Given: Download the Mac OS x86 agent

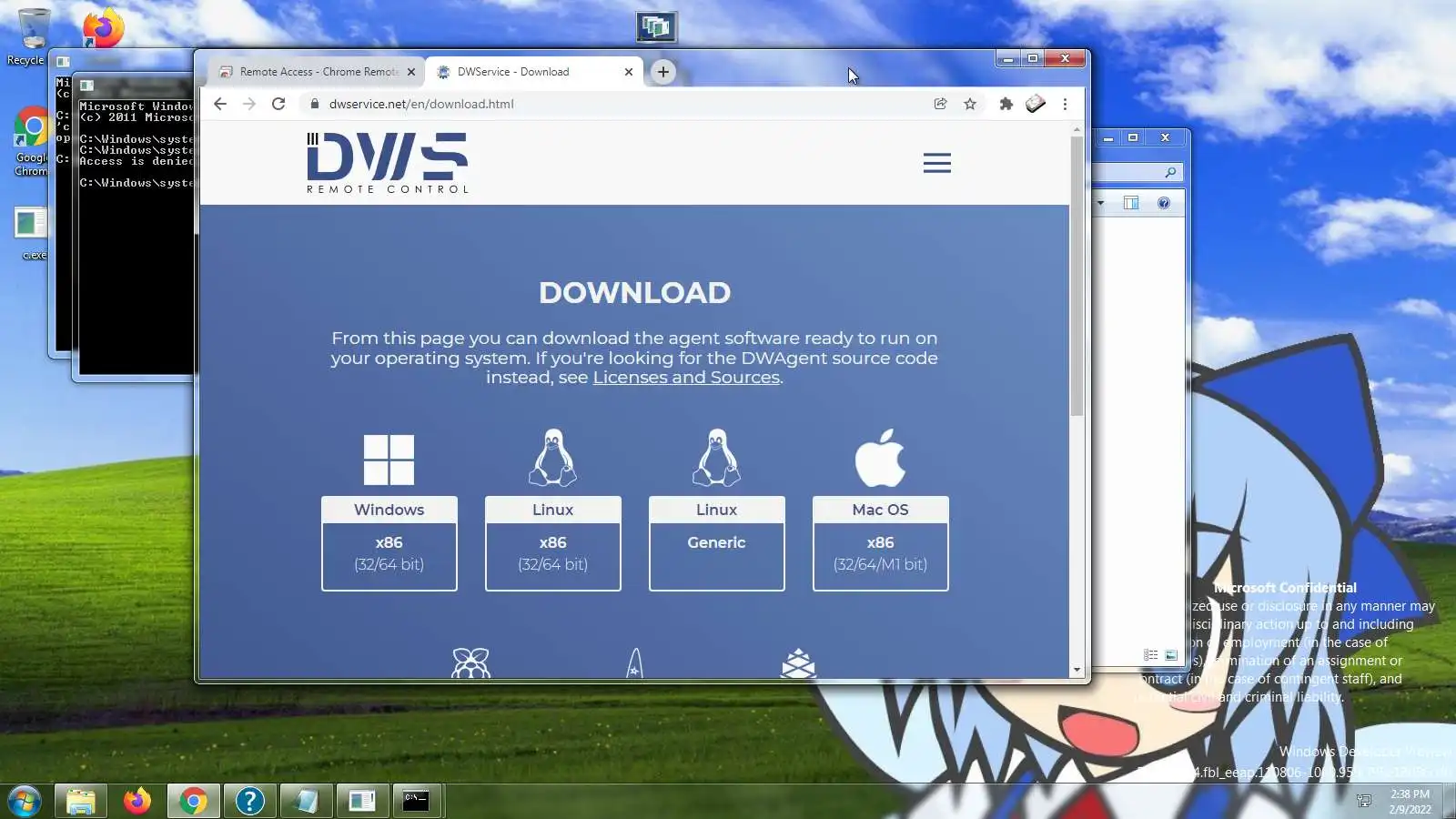Looking at the screenshot, I should [x=881, y=544].
